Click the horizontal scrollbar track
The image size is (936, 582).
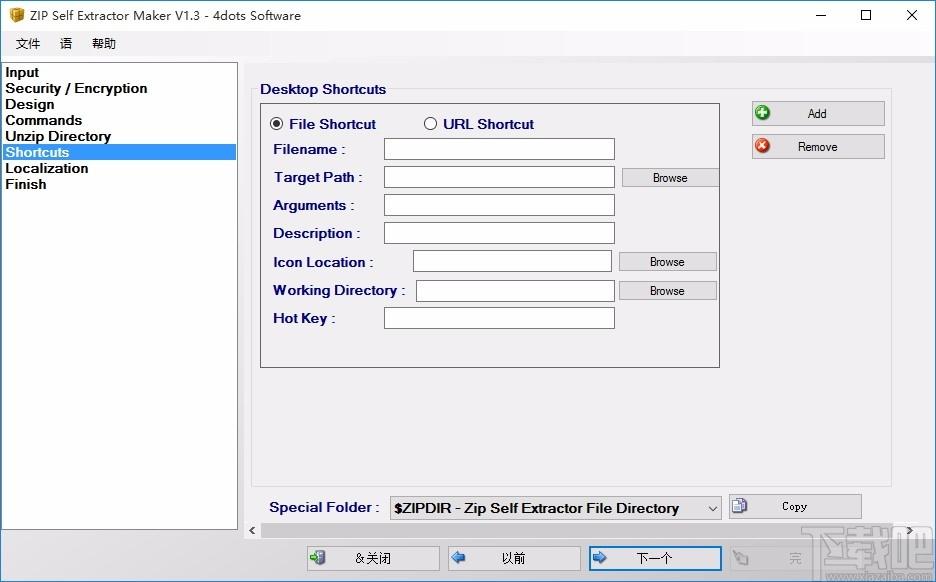pos(579,530)
